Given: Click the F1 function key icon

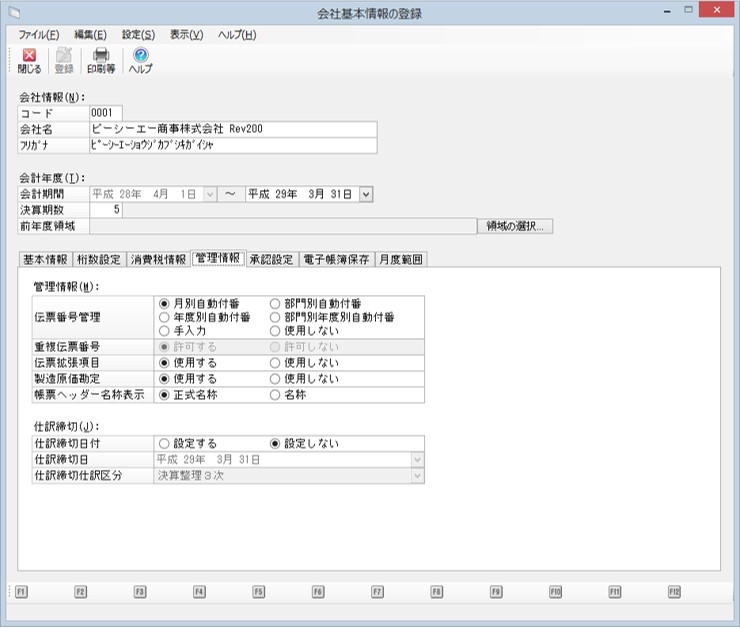Looking at the screenshot, I should (x=21, y=592).
